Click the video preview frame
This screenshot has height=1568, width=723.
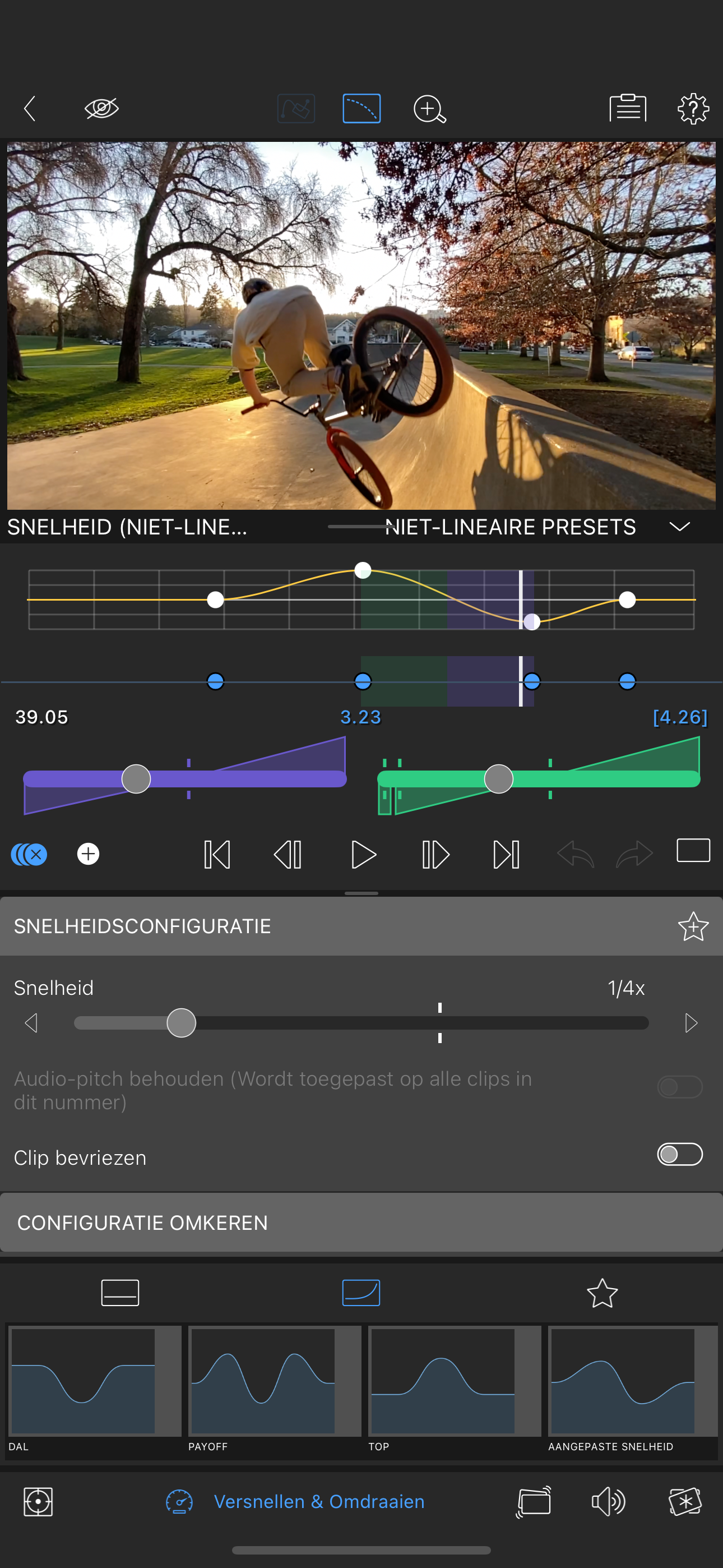coord(361,326)
